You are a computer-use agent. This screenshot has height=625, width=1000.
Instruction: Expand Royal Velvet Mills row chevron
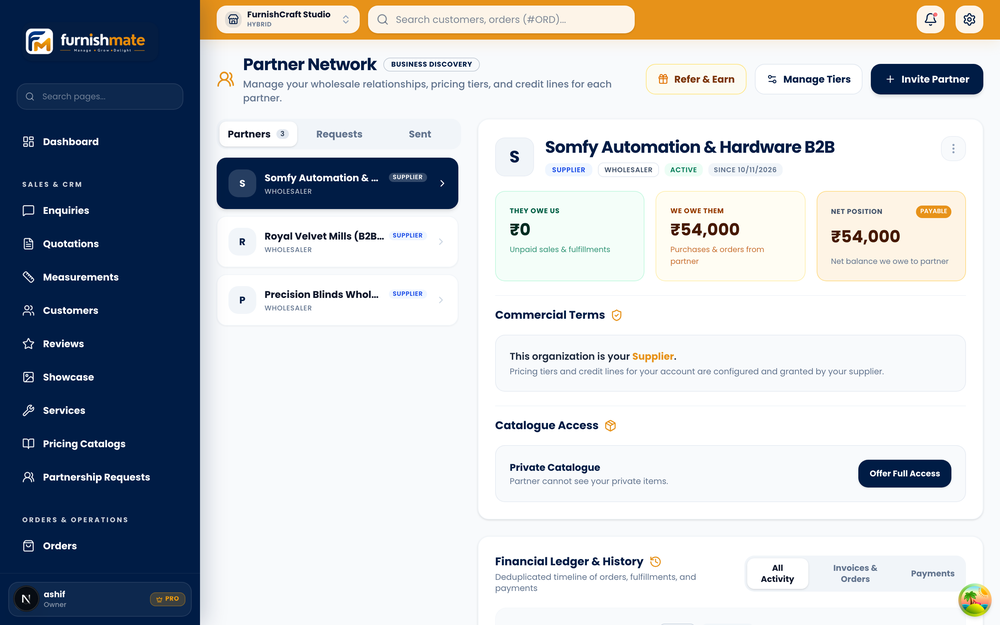[441, 242]
